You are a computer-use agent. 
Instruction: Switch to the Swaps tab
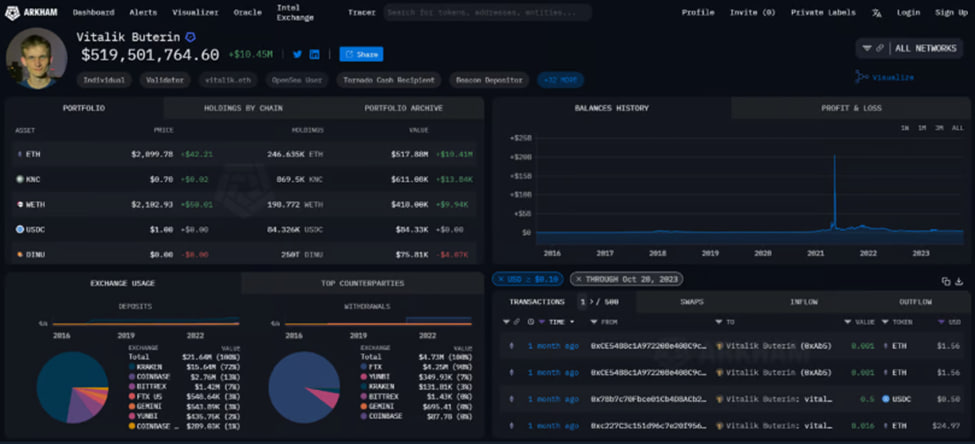pos(691,302)
